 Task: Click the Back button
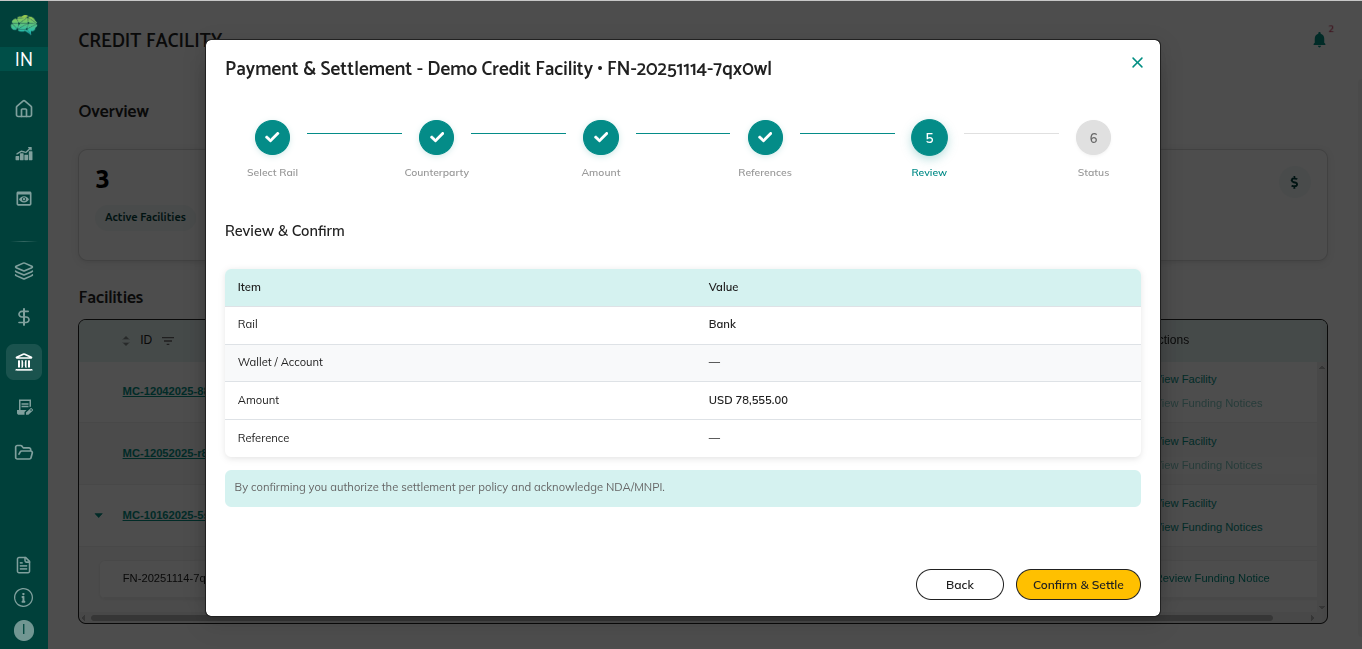point(959,585)
